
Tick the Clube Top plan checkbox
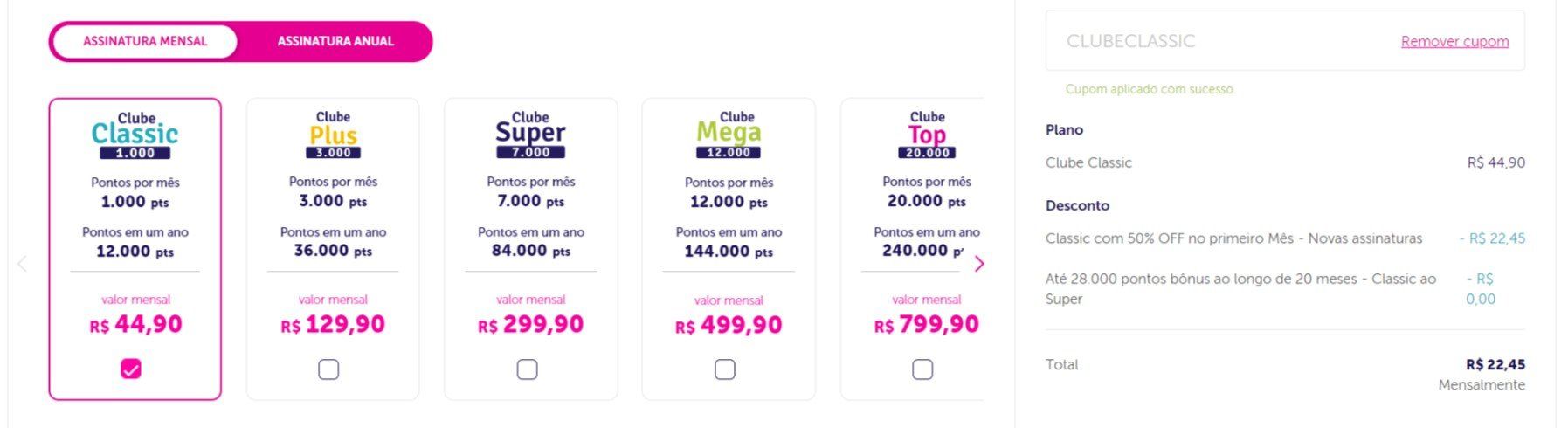tap(922, 369)
